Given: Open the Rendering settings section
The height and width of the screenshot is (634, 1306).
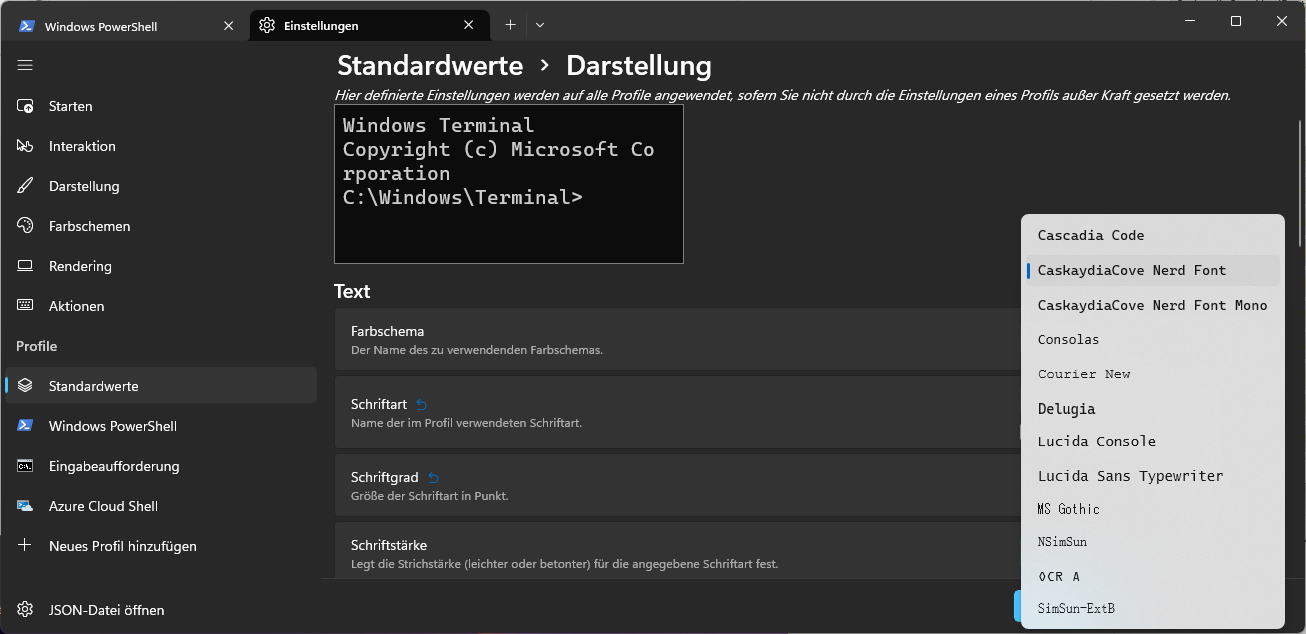Looking at the screenshot, I should click(82, 266).
